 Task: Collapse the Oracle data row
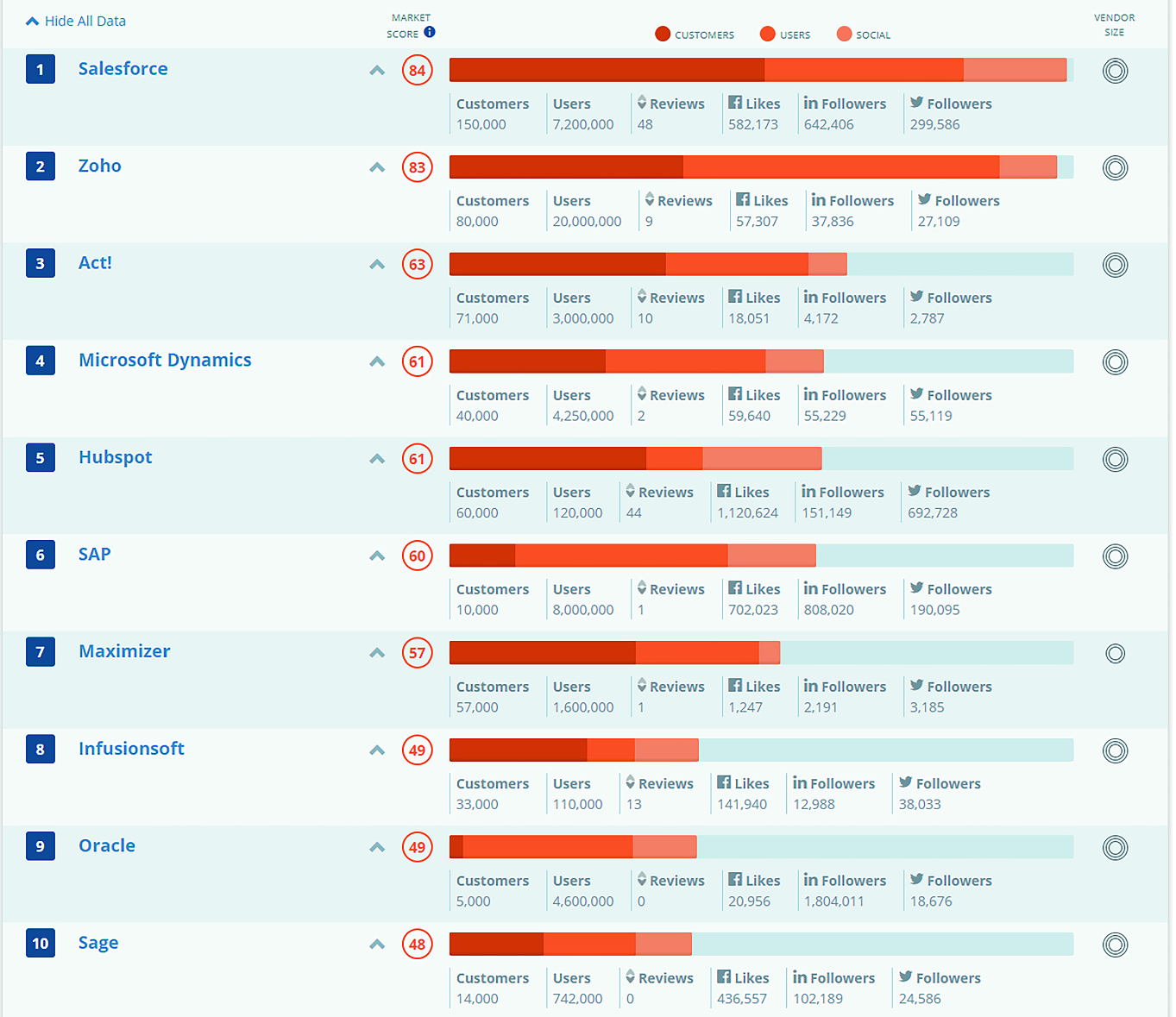[x=377, y=848]
